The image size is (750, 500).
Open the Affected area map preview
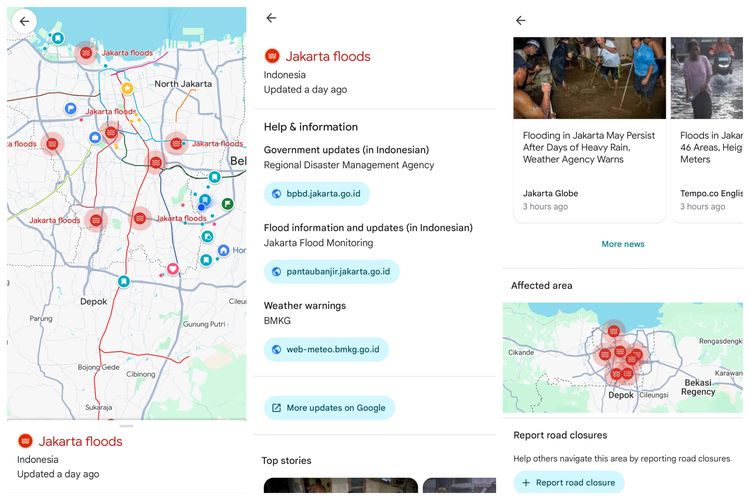tap(623, 357)
